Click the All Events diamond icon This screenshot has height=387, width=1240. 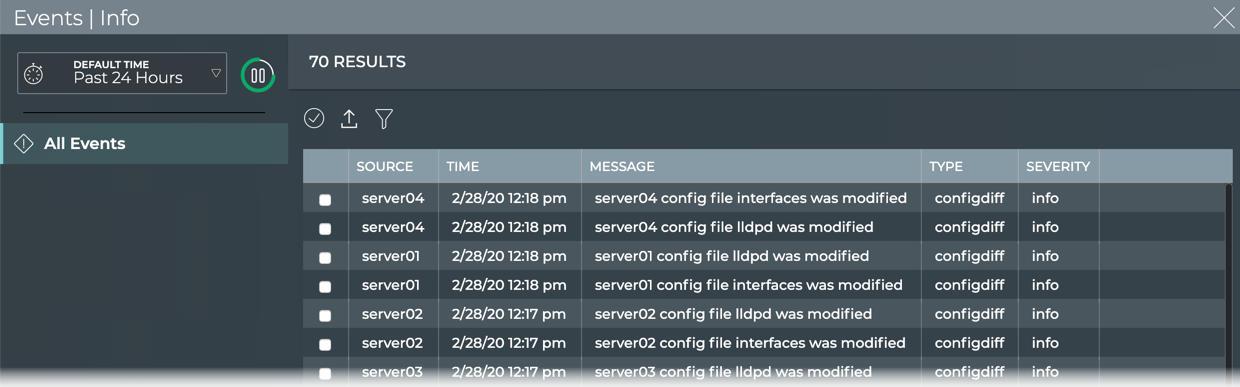point(24,144)
